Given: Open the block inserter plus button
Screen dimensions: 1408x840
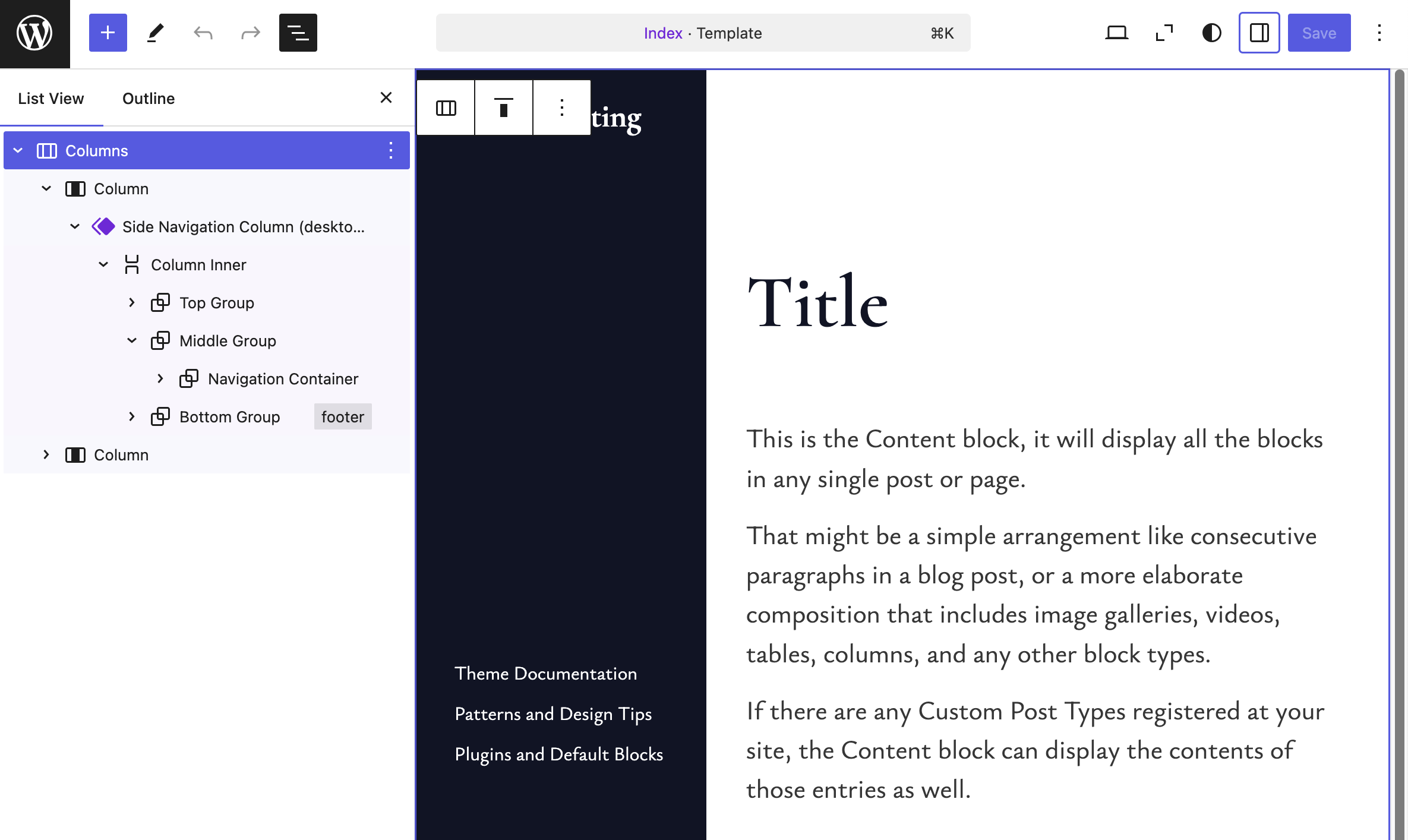Looking at the screenshot, I should tap(108, 33).
